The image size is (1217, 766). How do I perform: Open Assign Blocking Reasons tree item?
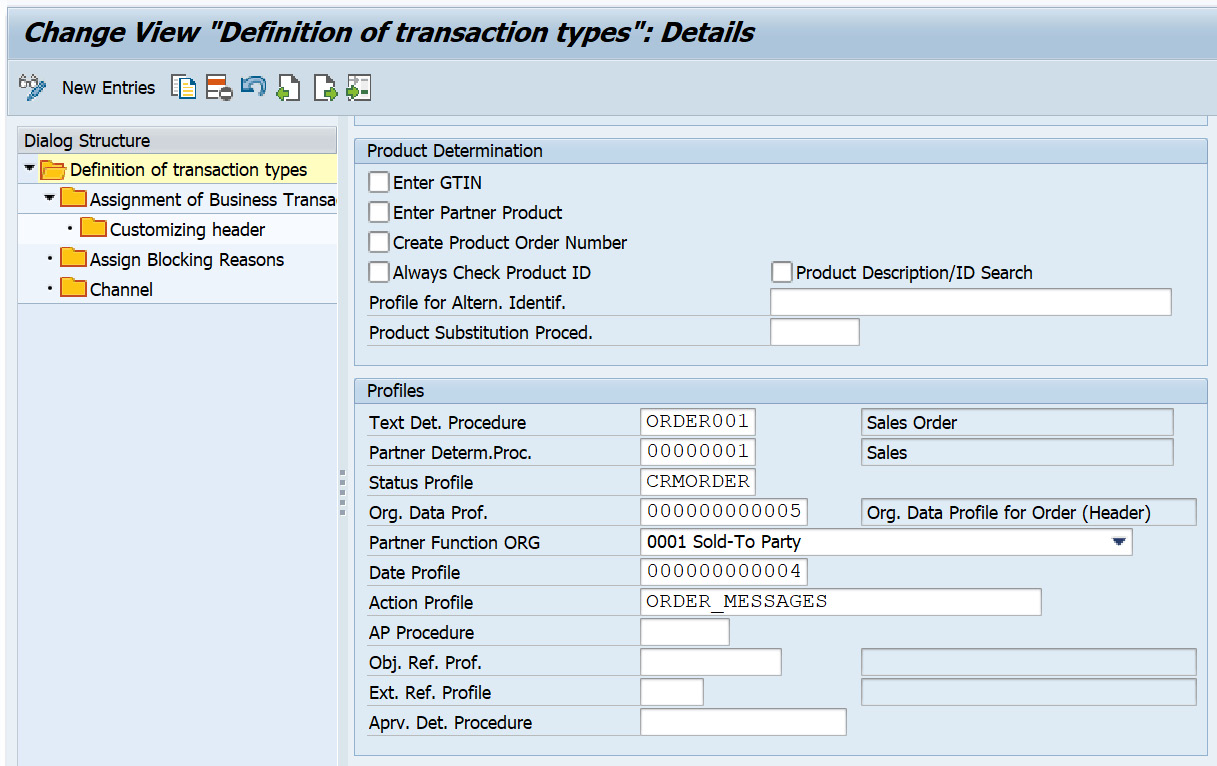[x=187, y=260]
